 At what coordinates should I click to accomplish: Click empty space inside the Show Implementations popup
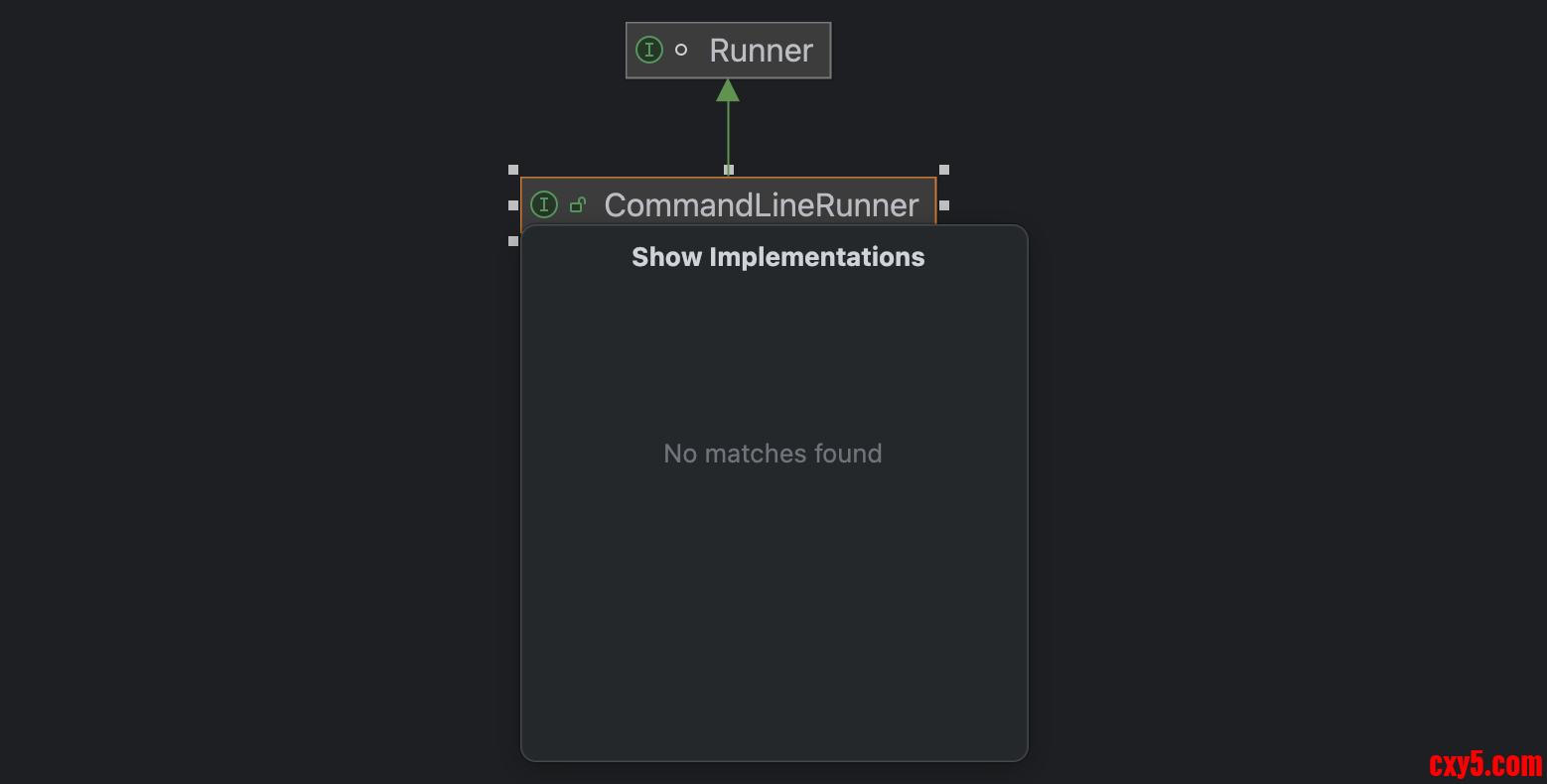click(x=774, y=615)
